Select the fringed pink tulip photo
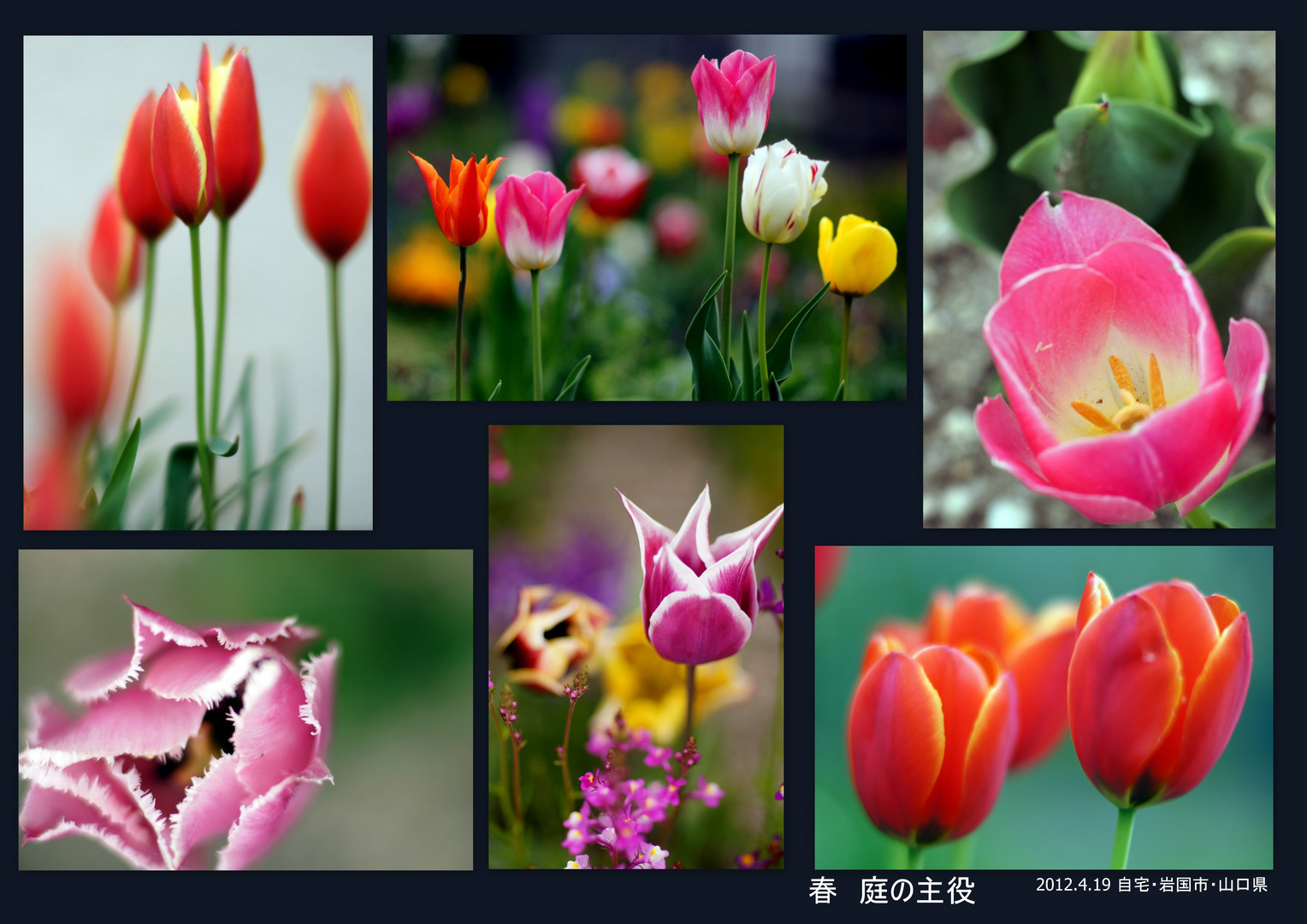This screenshot has height=924, width=1307. coord(245,709)
